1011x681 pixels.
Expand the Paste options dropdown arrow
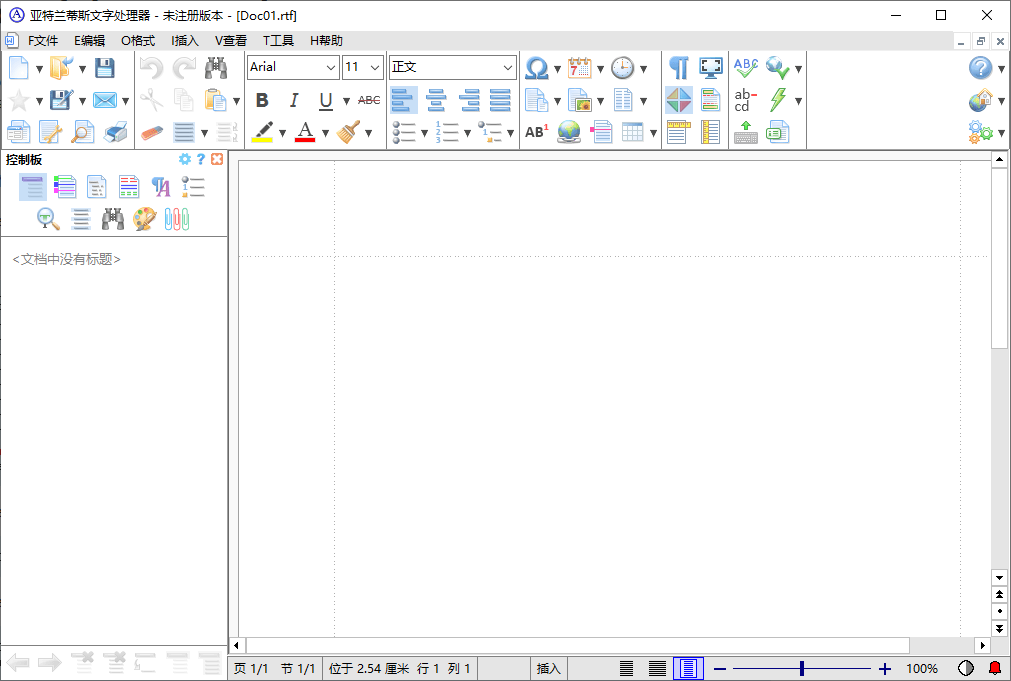click(x=237, y=101)
